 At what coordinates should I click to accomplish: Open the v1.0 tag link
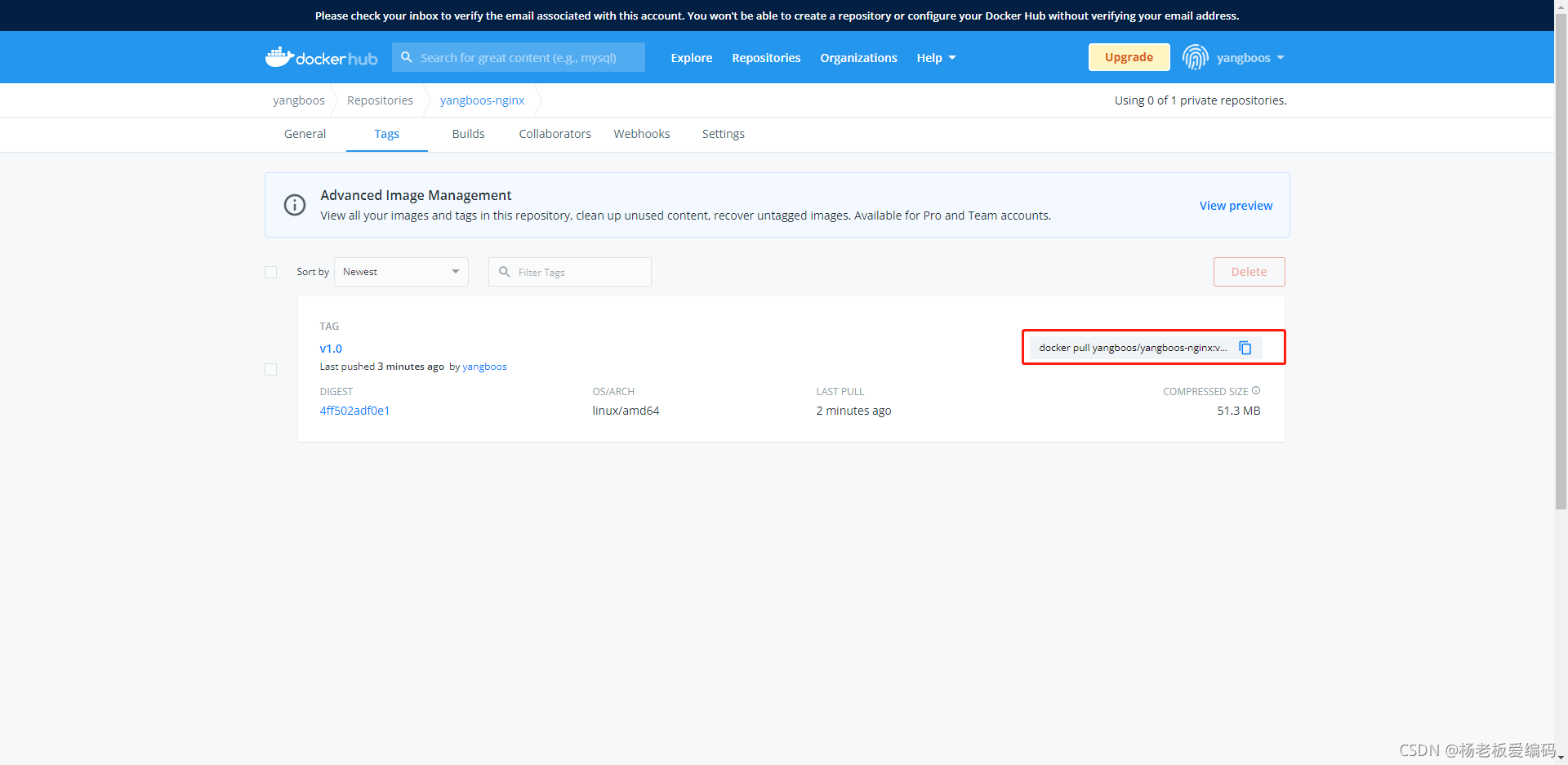[x=331, y=349]
